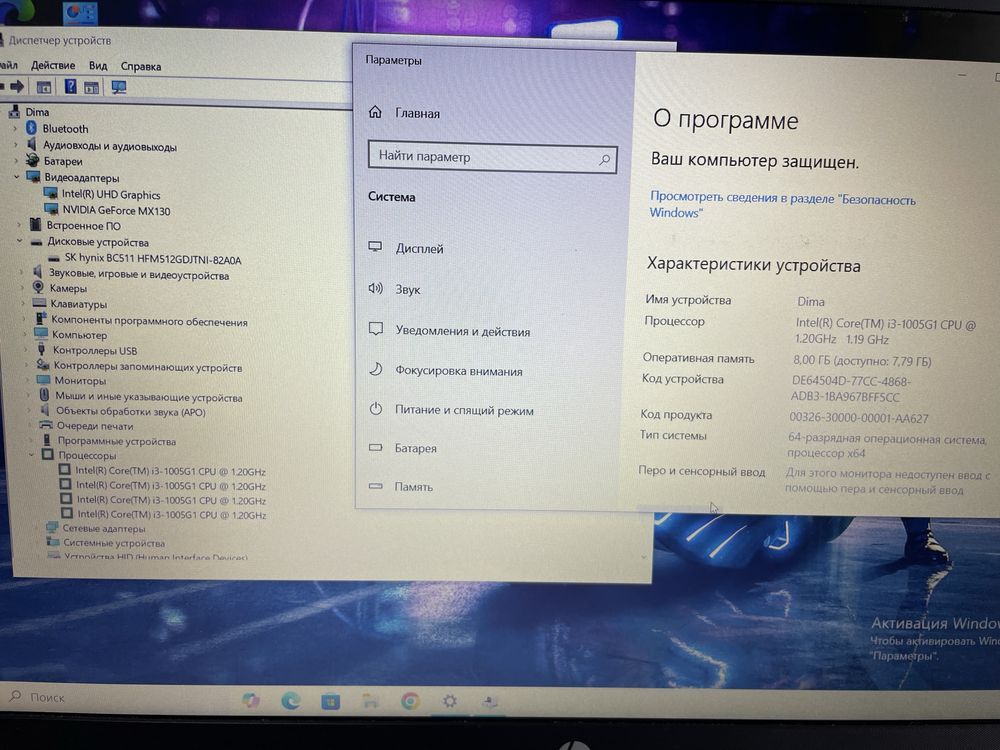Open Дисплей settings page
This screenshot has height=750, width=1000.
click(x=419, y=249)
